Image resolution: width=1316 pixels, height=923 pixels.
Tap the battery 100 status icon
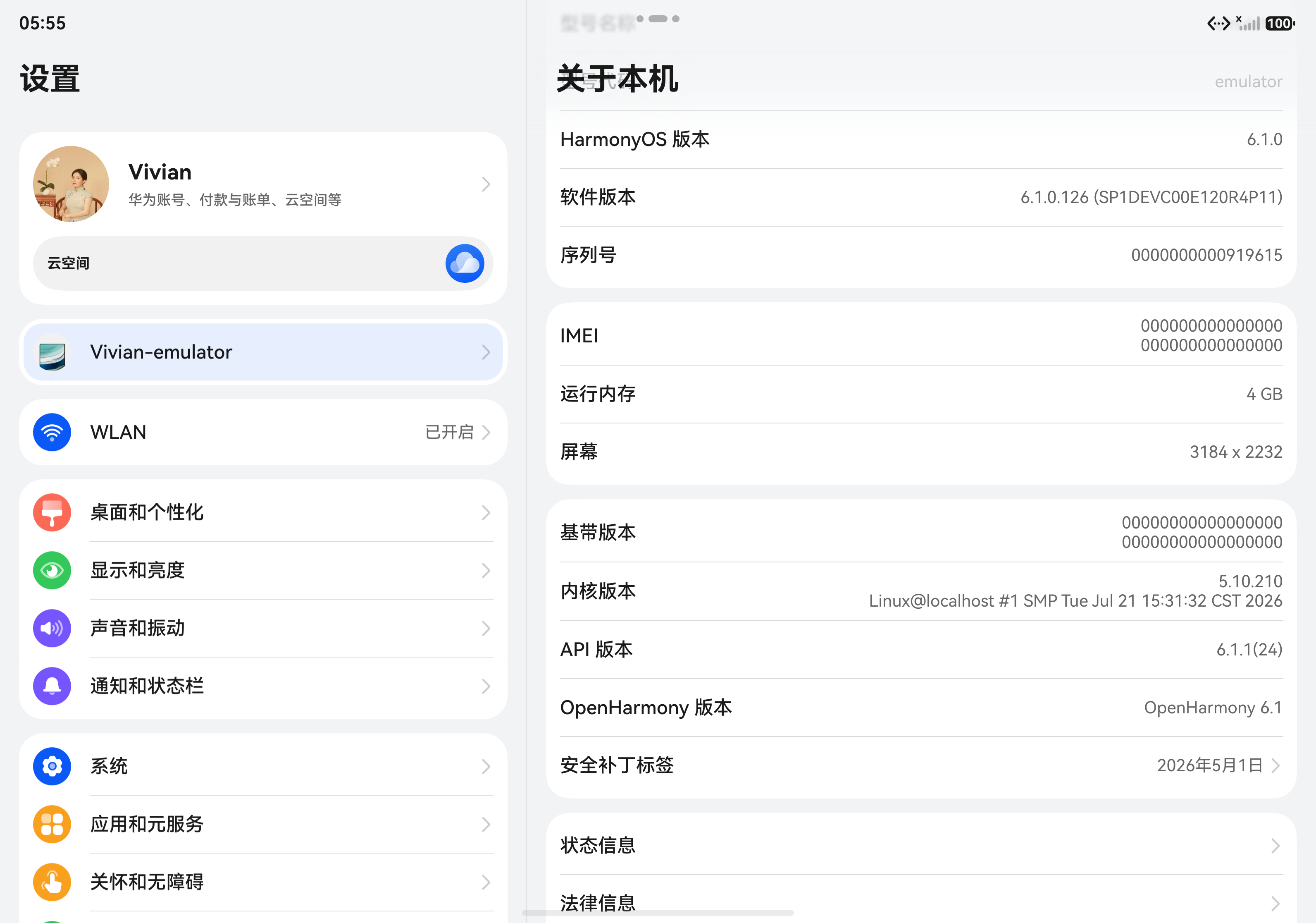pos(1280,24)
